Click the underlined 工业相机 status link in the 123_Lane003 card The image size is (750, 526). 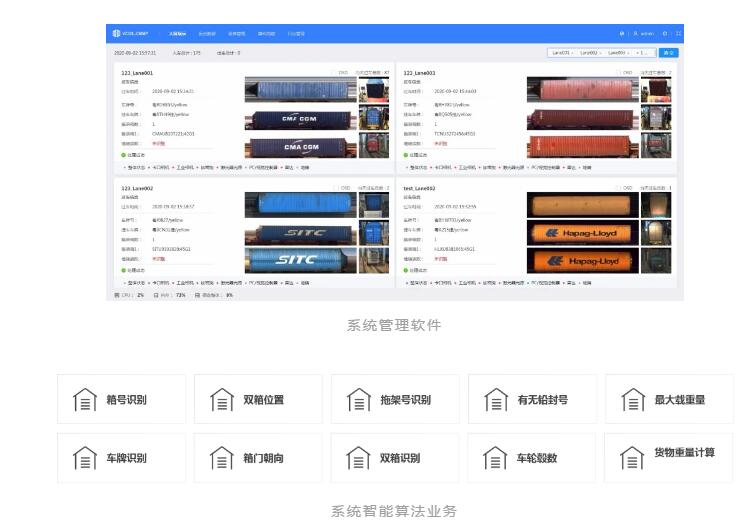467,167
